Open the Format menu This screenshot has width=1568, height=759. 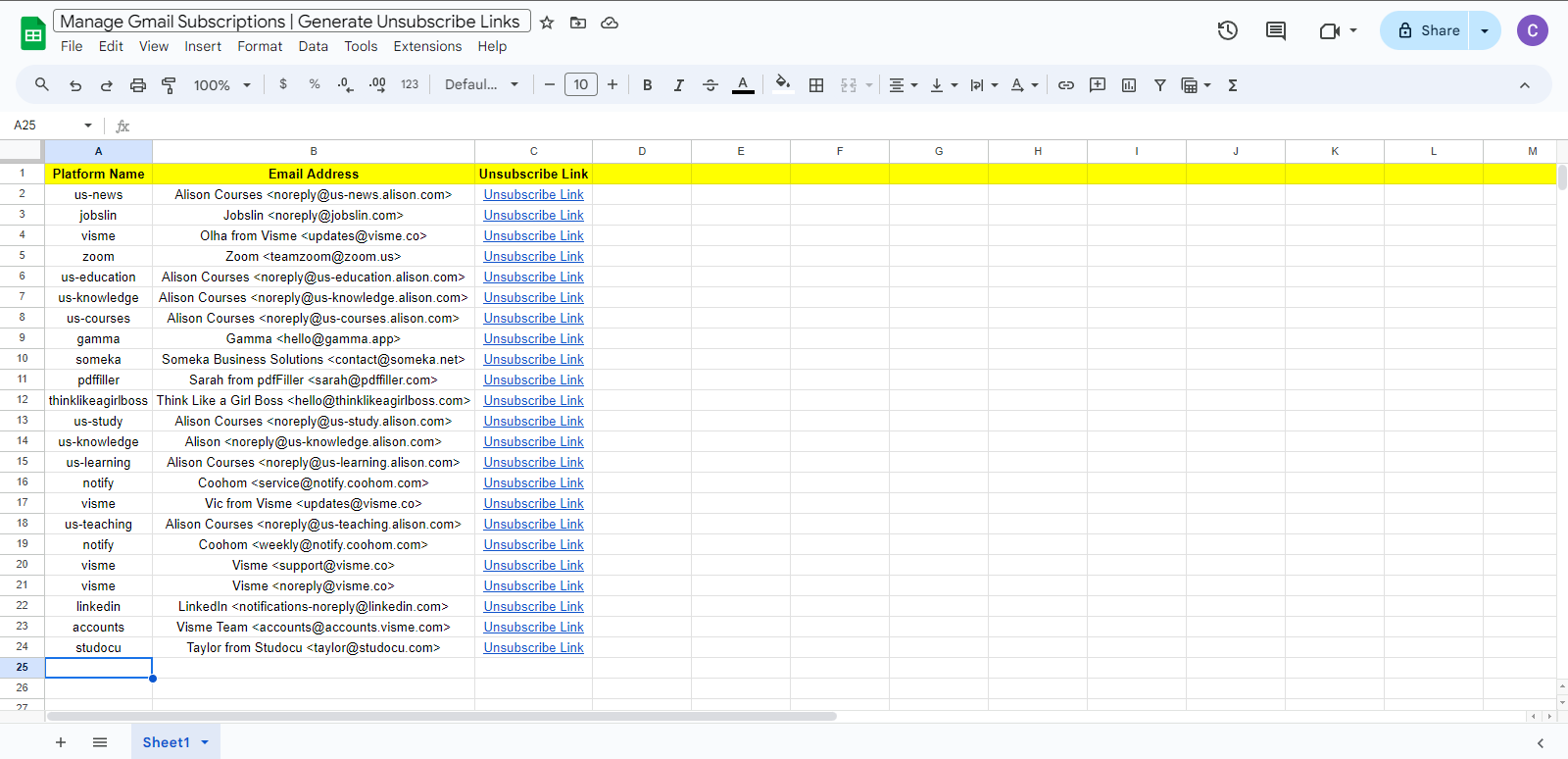(260, 46)
